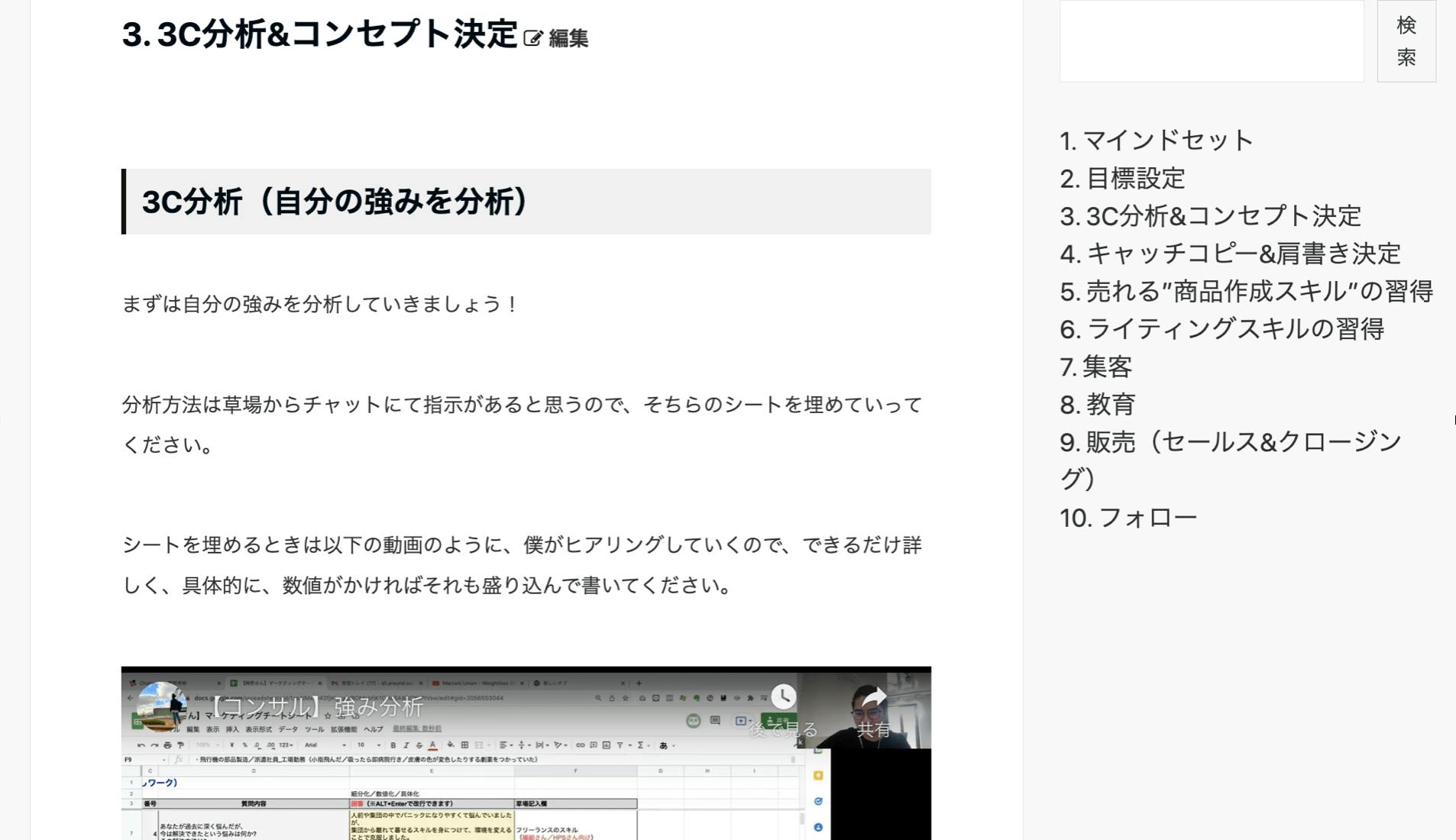Select 7. 集客 from the sidebar

pyautogui.click(x=1095, y=367)
